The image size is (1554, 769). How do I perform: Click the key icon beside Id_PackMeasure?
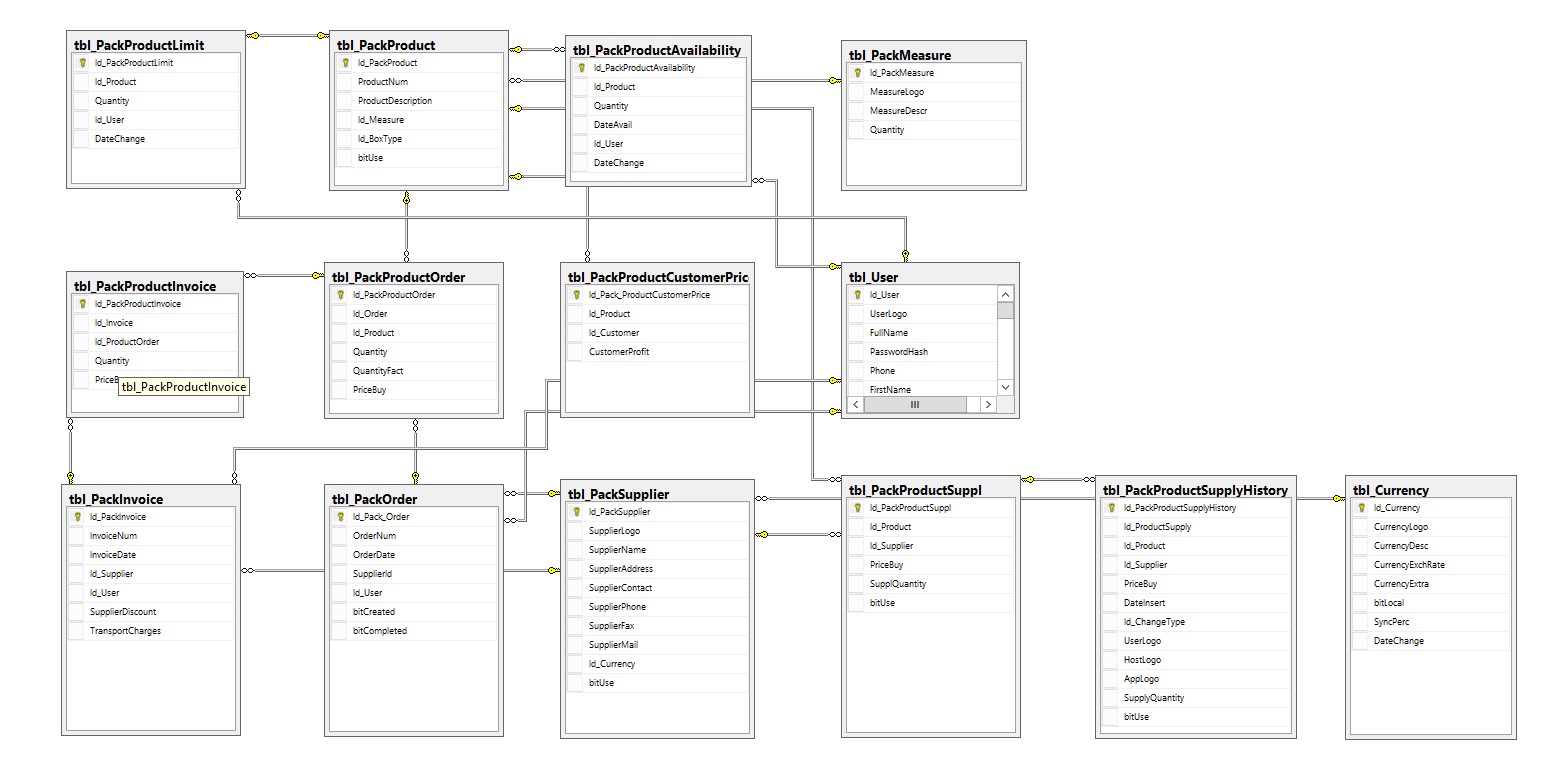click(x=856, y=73)
